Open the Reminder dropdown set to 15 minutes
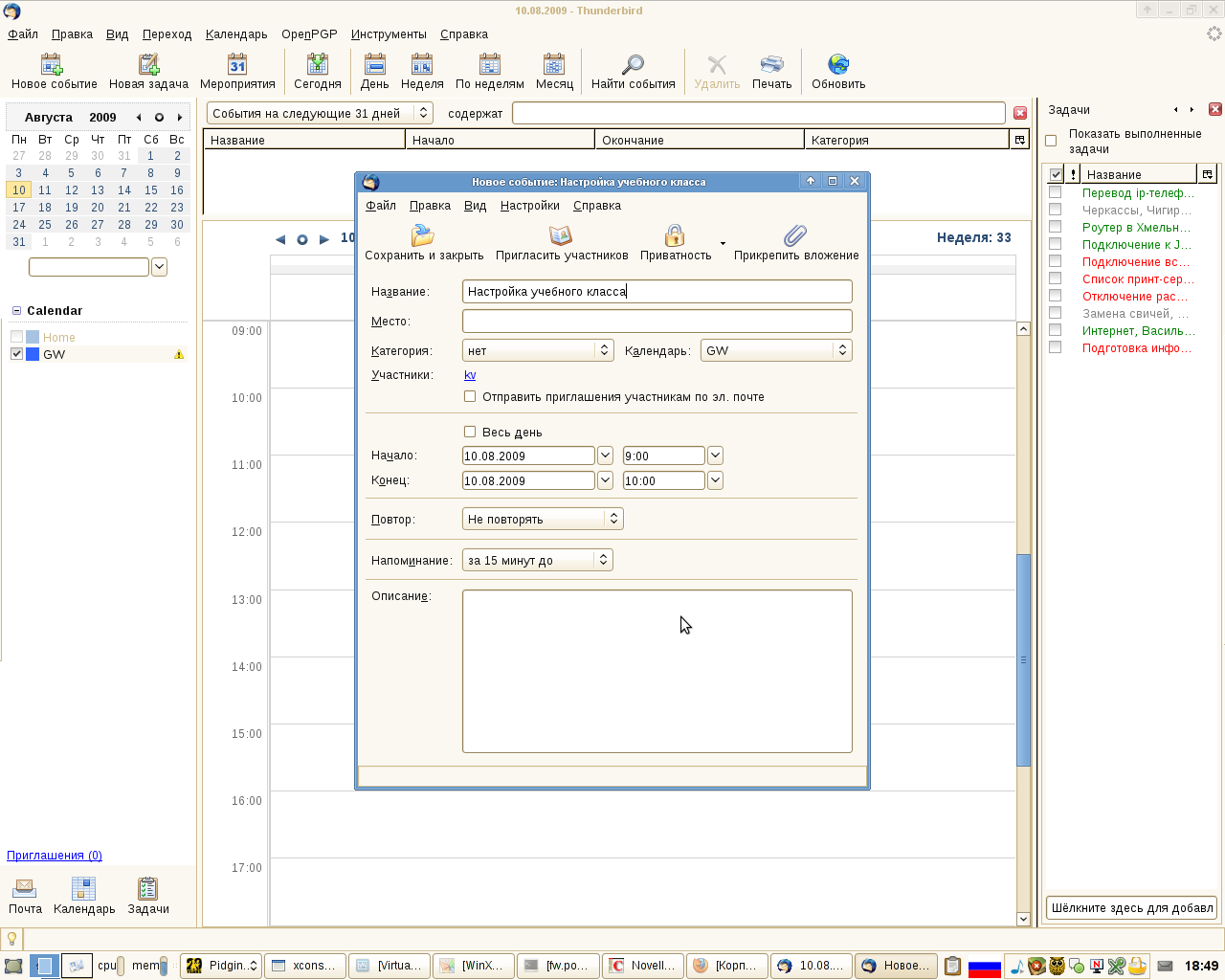Viewport: 1225px width, 980px height. (x=538, y=560)
